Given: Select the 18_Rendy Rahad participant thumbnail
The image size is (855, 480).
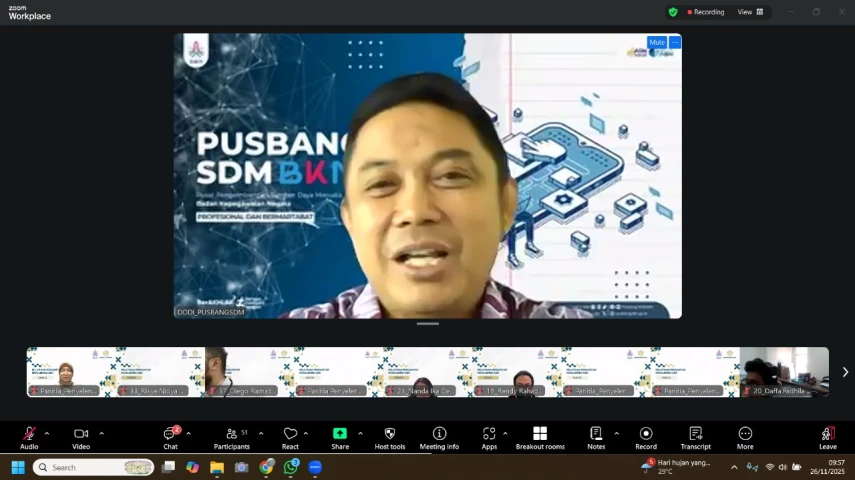Looking at the screenshot, I should [x=517, y=372].
